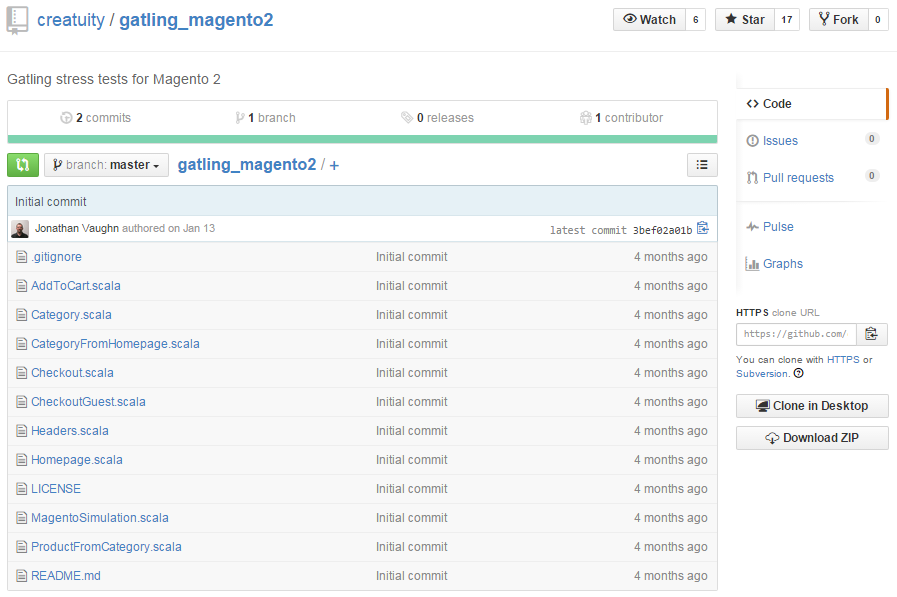Open the Graphs tab
This screenshot has height=597, width=897.
coord(775,264)
